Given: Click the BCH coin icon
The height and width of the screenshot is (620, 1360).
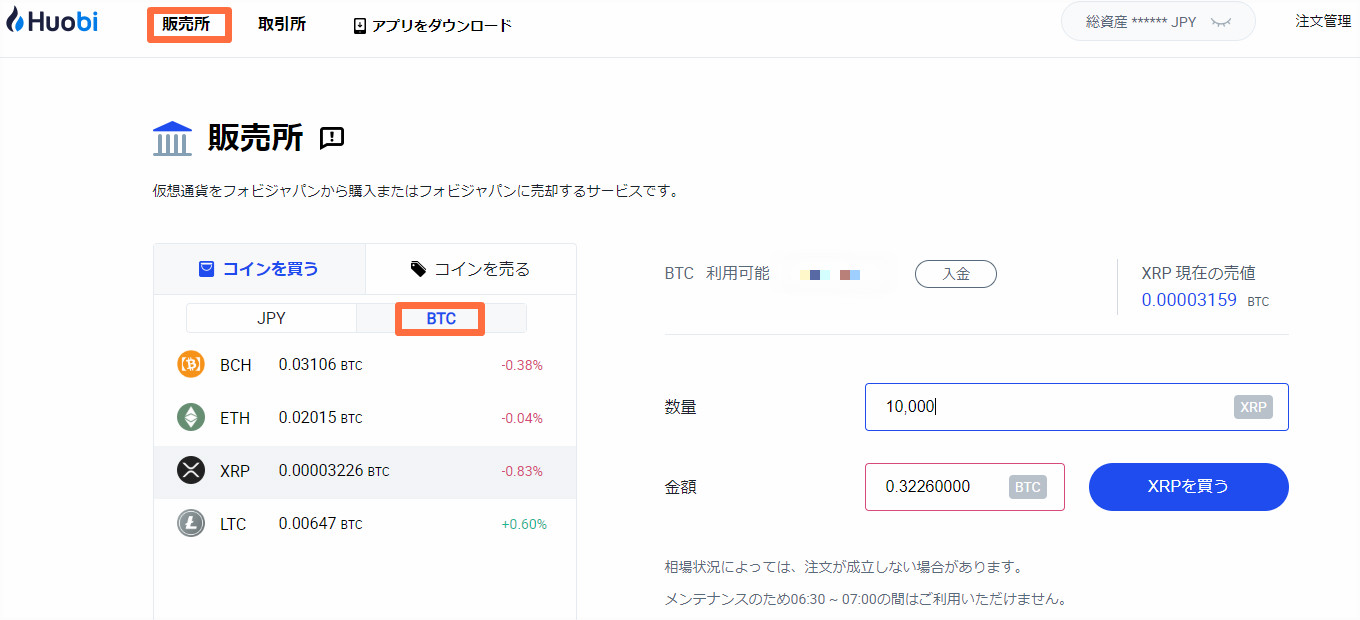Looking at the screenshot, I should click(191, 365).
